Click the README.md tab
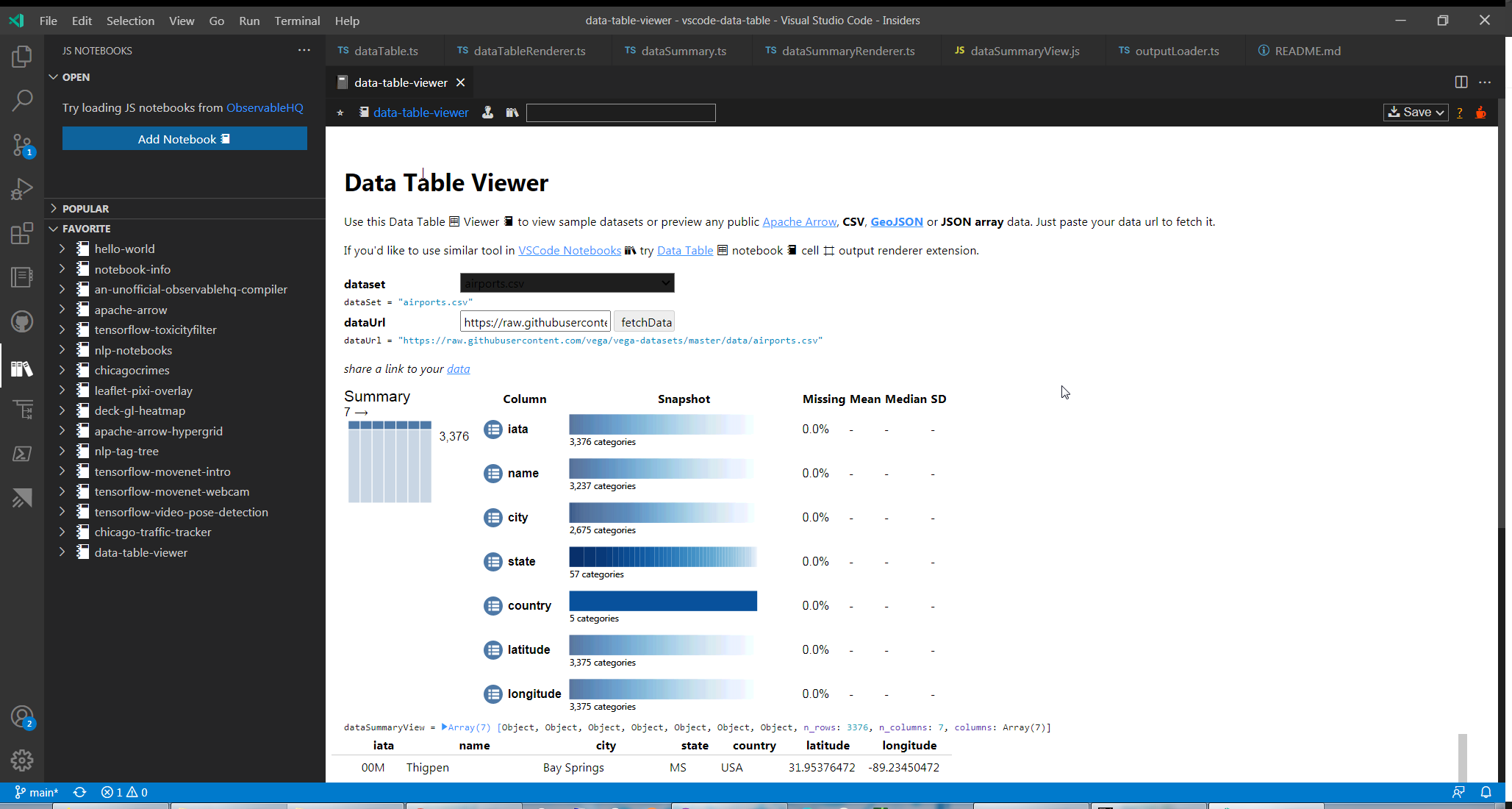1512x809 pixels. (x=1308, y=51)
